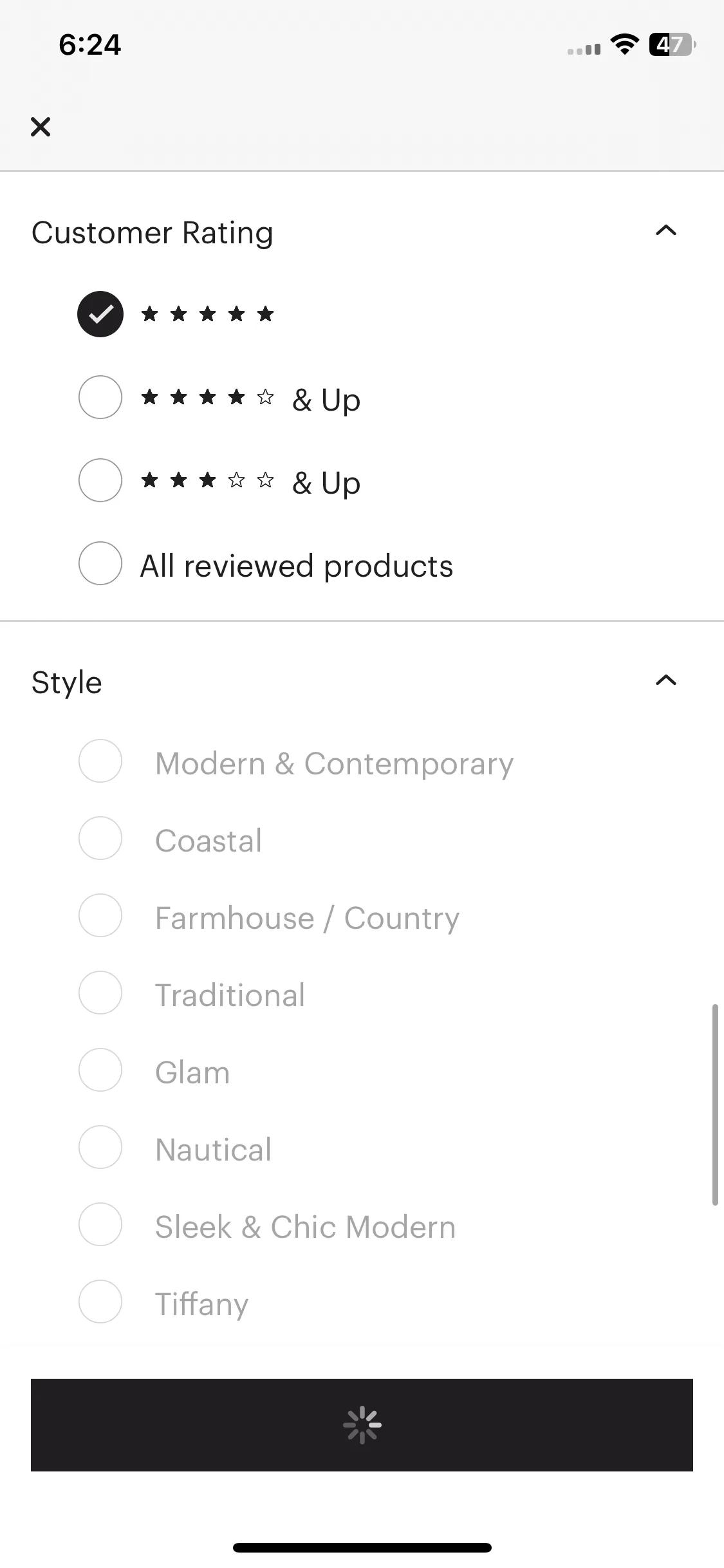The height and width of the screenshot is (1568, 724).
Task: Collapse the Style section chevron
Action: 666,680
